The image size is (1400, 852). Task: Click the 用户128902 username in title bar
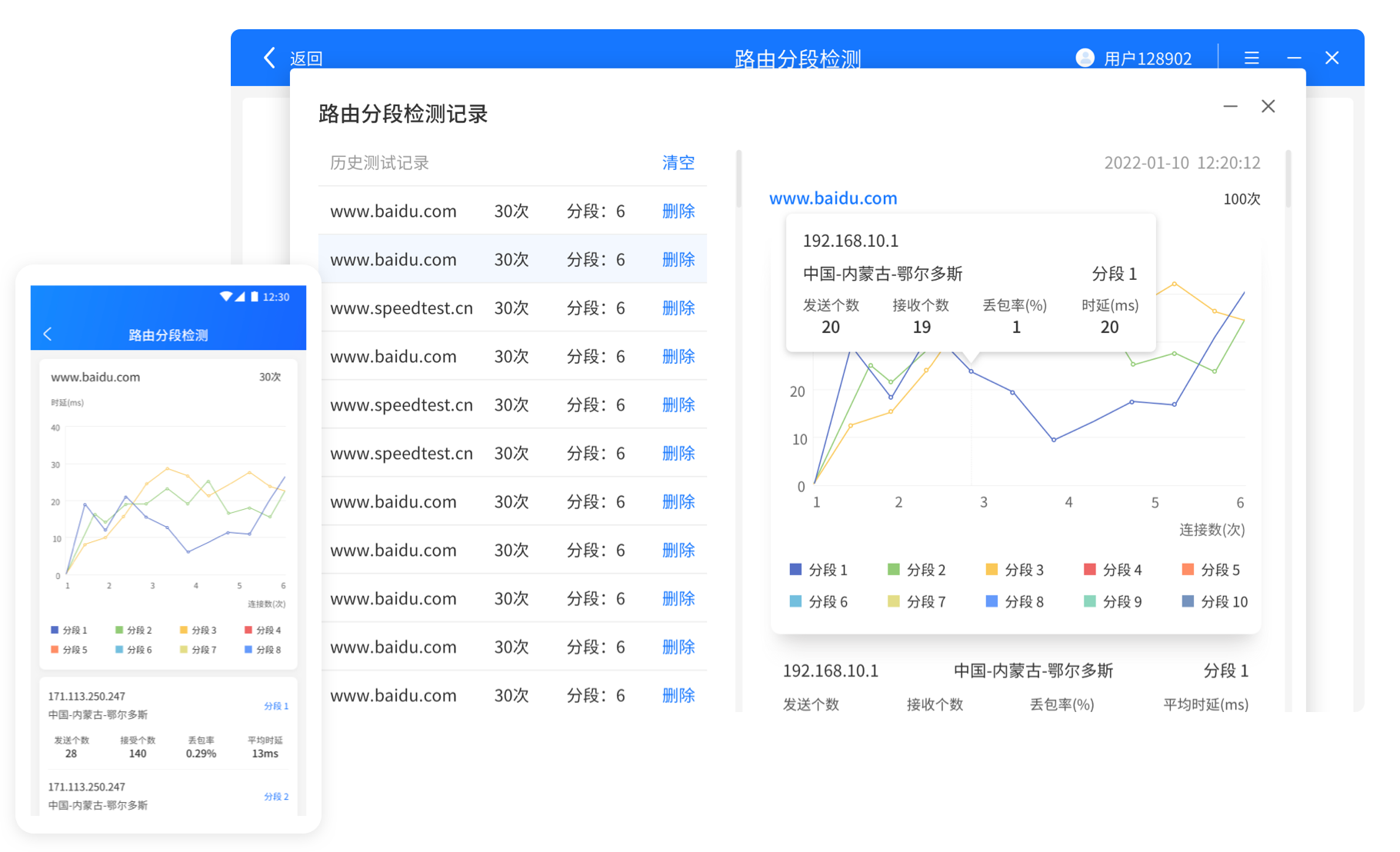pyautogui.click(x=1148, y=58)
